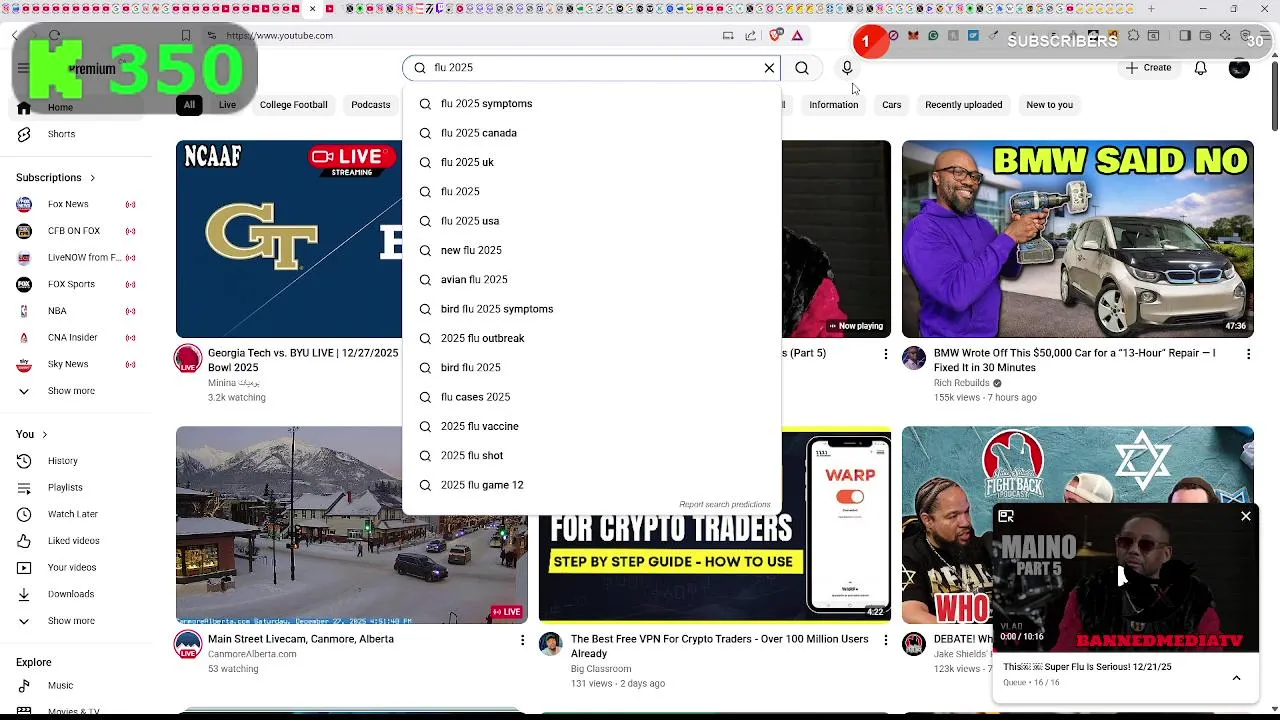This screenshot has width=1280, height=720.
Task: Select the Recently uploaded filter chip
Action: point(963,105)
